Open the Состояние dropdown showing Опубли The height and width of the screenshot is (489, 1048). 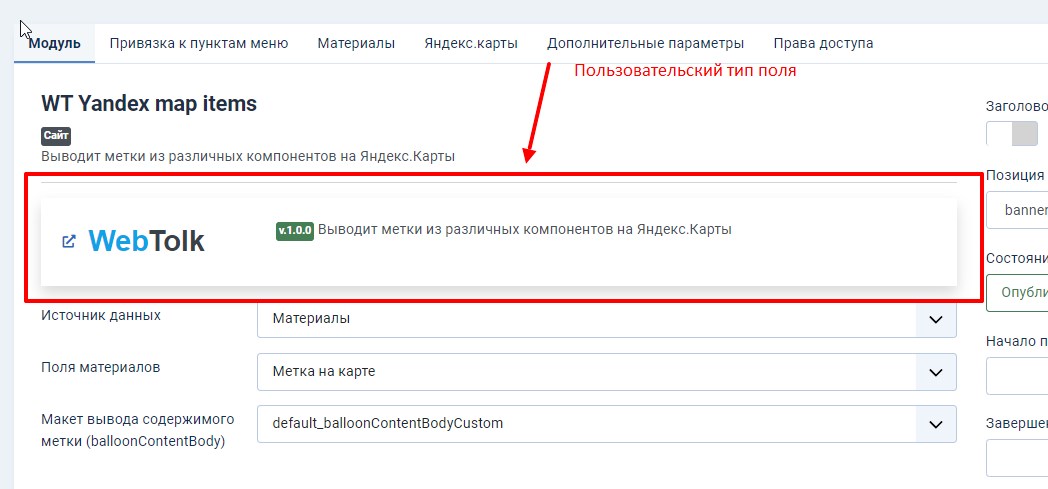point(1017,293)
